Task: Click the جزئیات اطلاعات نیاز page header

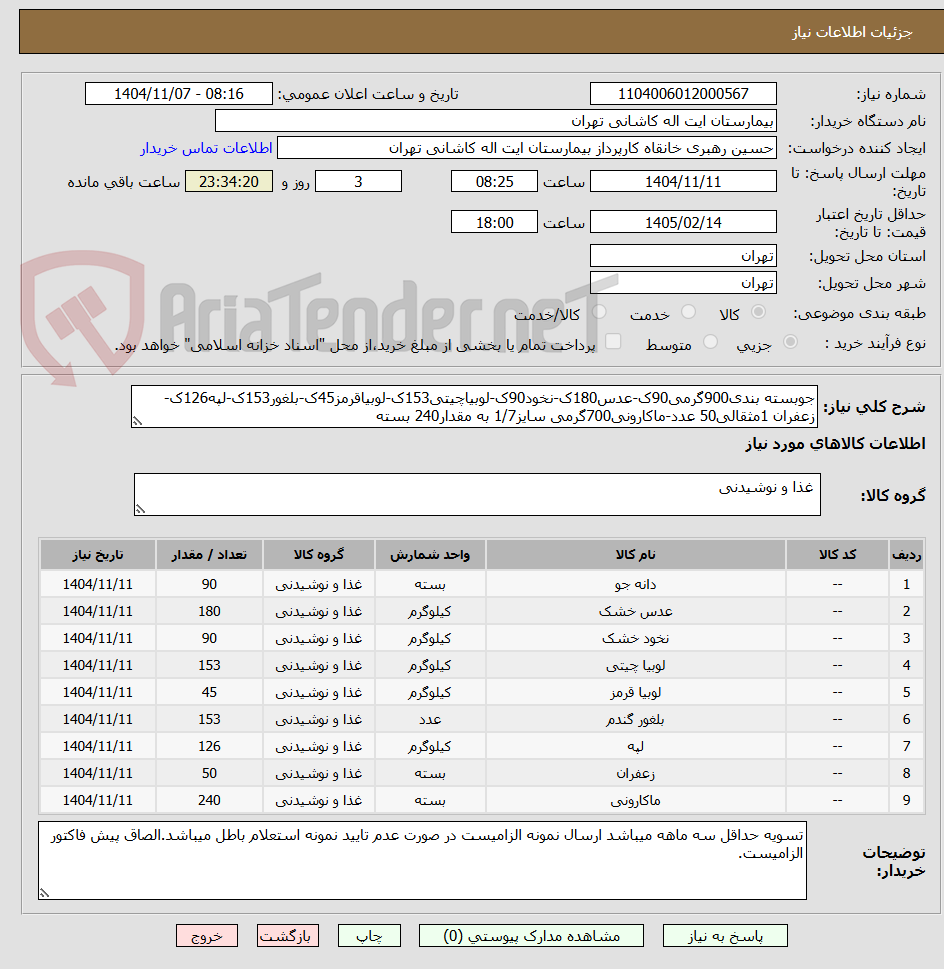Action: coord(853,32)
